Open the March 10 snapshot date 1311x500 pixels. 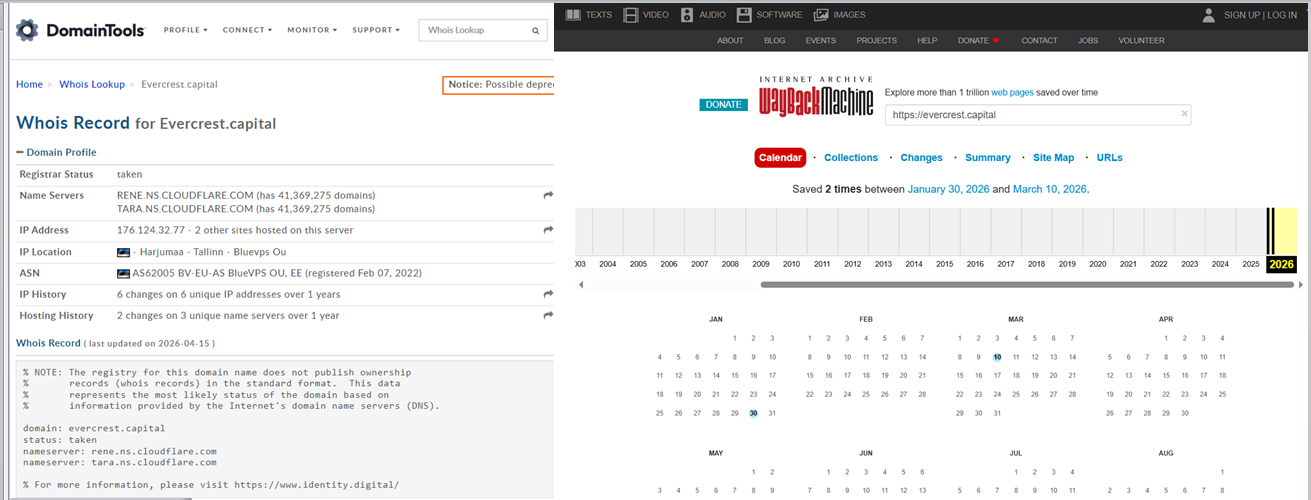point(997,357)
